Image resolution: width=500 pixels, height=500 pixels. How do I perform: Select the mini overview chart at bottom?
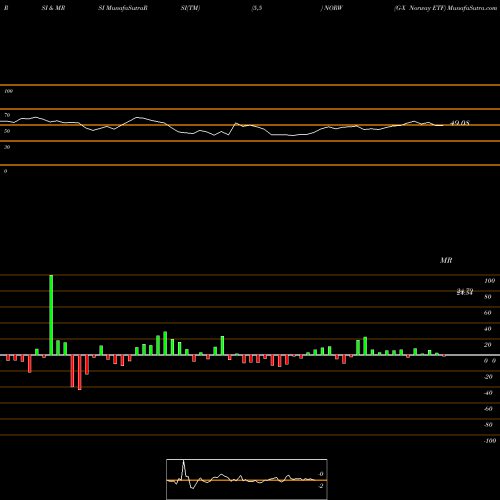[247, 479]
